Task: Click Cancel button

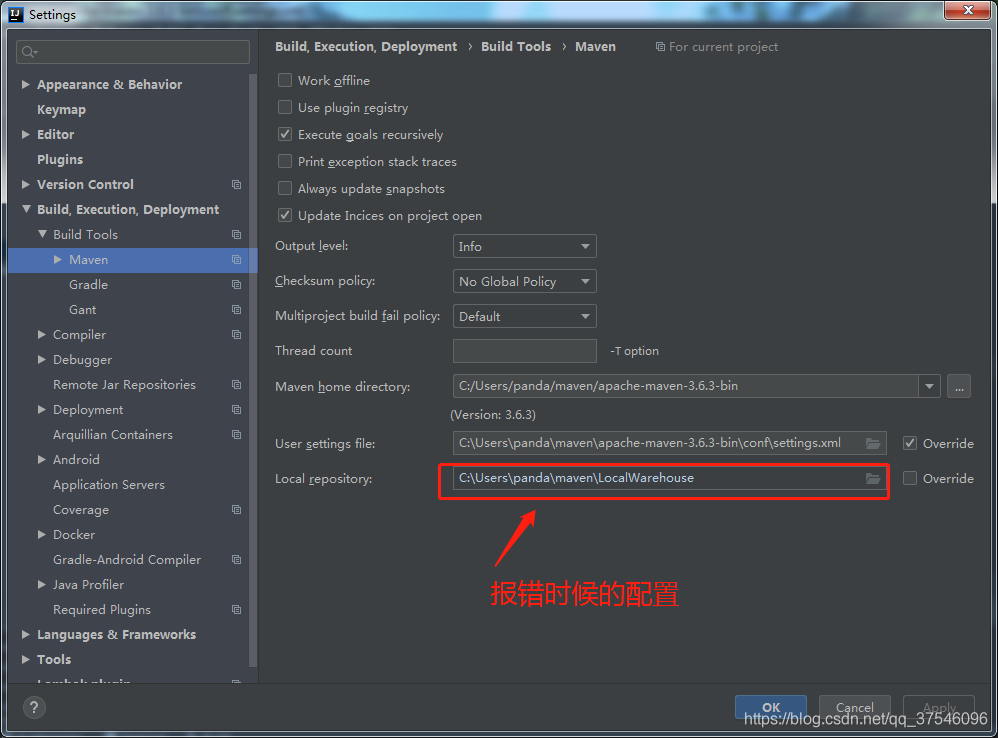Action: coord(855,707)
